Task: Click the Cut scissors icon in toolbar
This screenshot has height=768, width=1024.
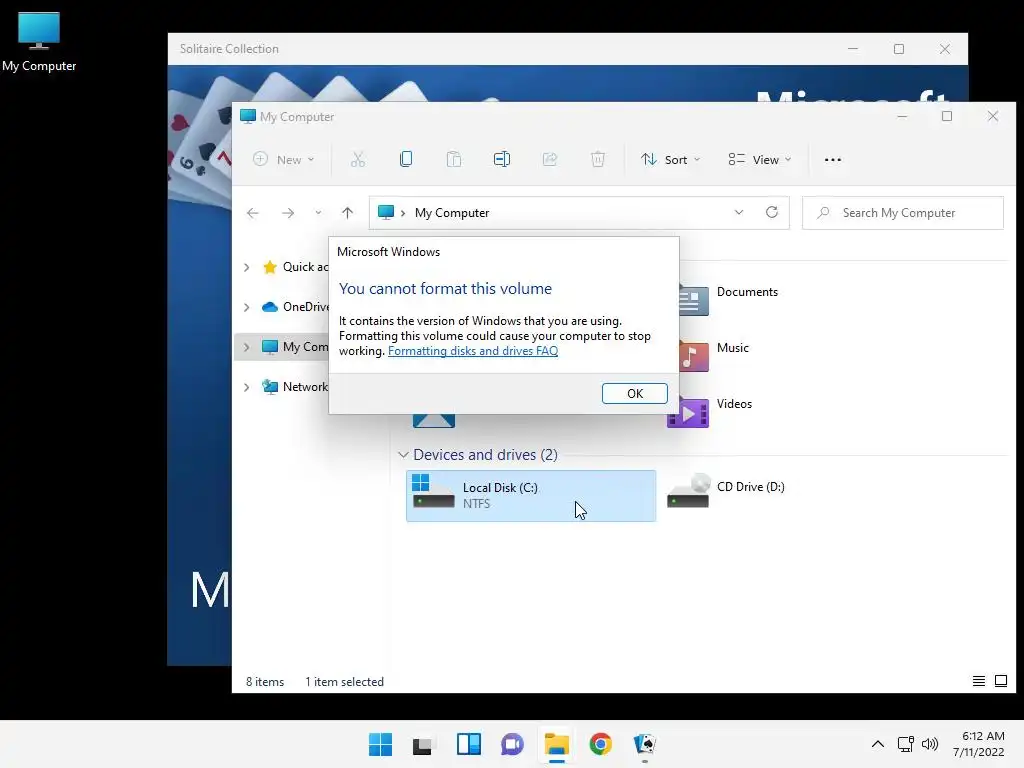Action: coord(358,159)
